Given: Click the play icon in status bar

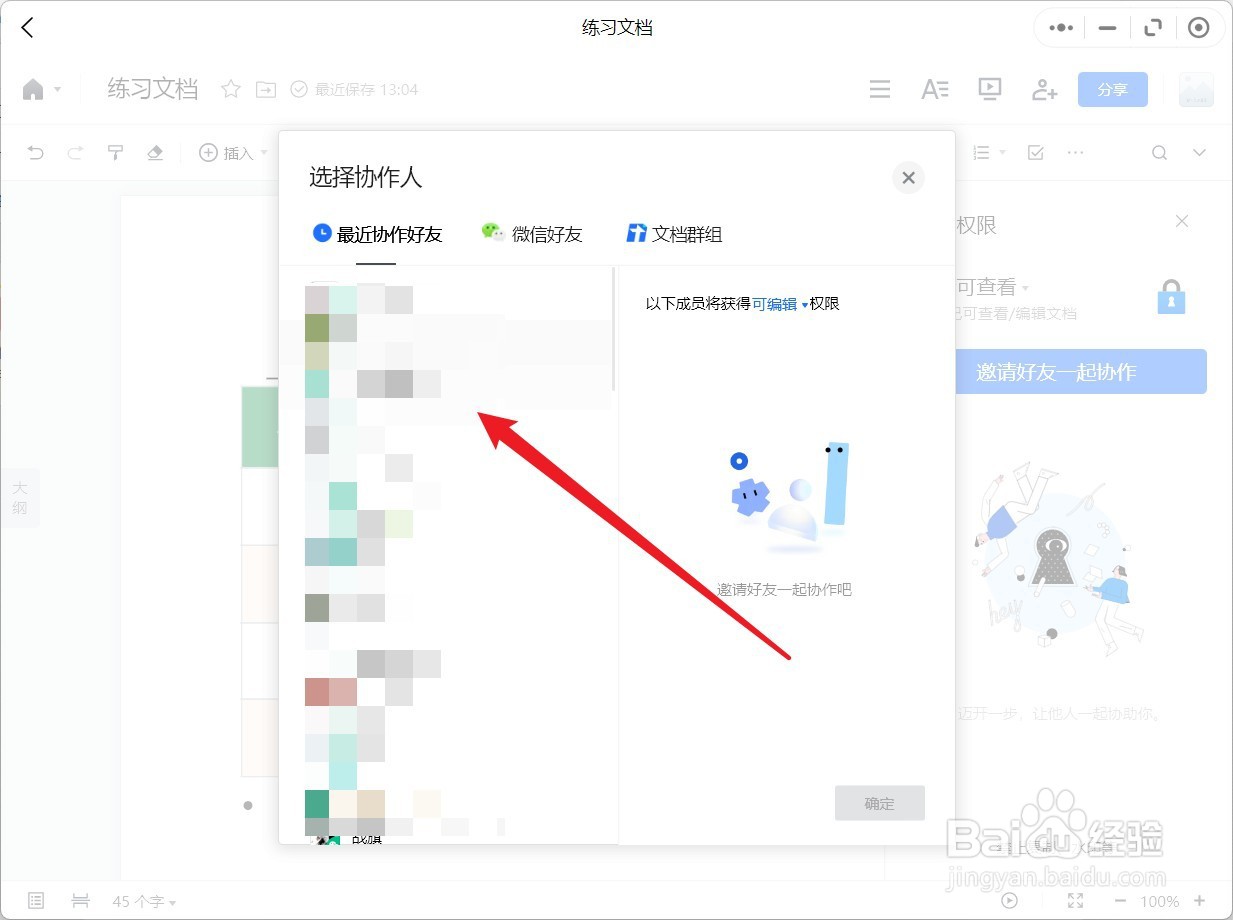Looking at the screenshot, I should 1010,901.
